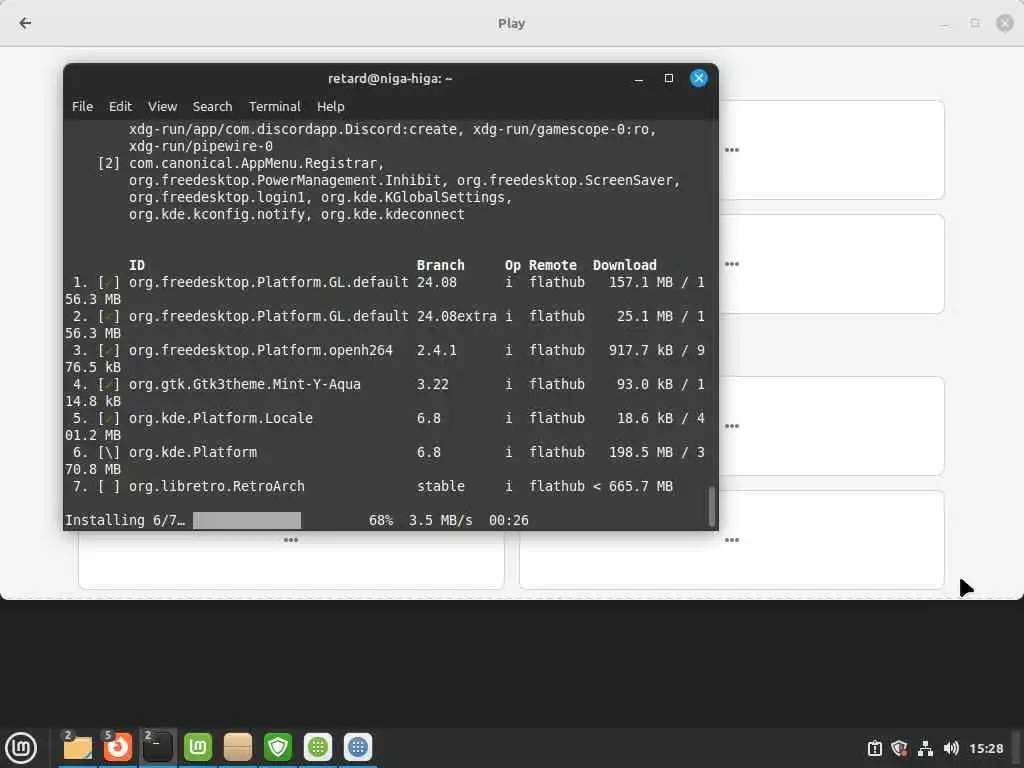Click the '68%' progress percentage

(381, 520)
